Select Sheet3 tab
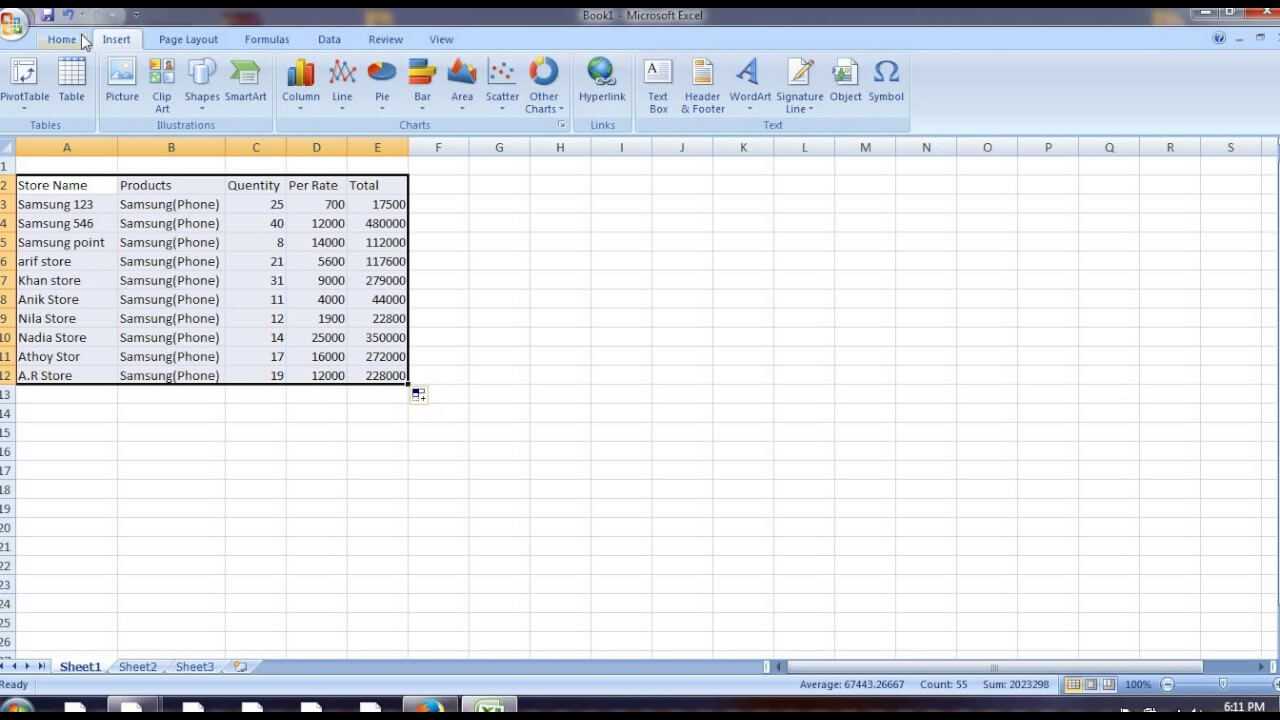 (x=195, y=666)
